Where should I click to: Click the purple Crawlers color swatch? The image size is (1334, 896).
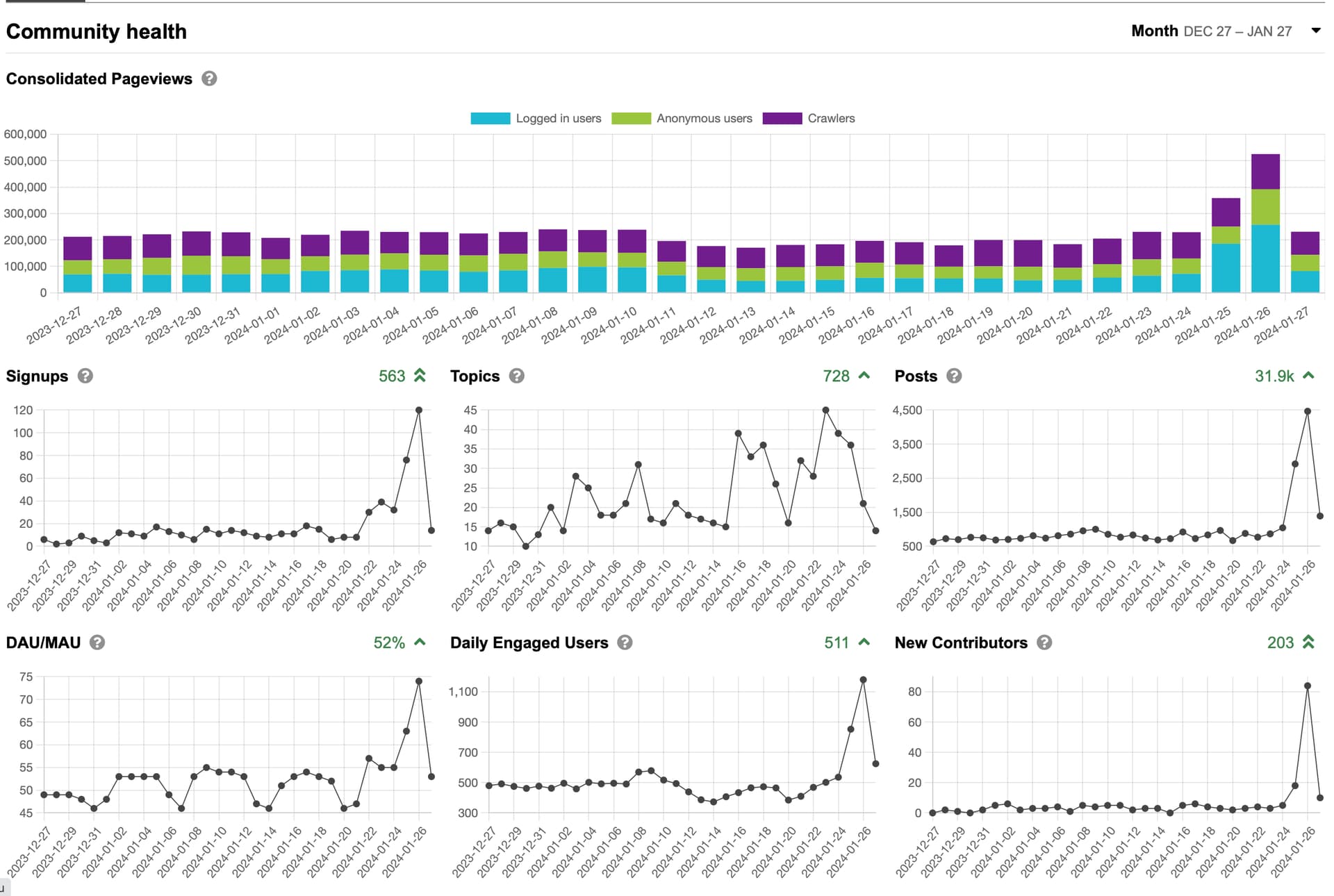pyautogui.click(x=782, y=118)
